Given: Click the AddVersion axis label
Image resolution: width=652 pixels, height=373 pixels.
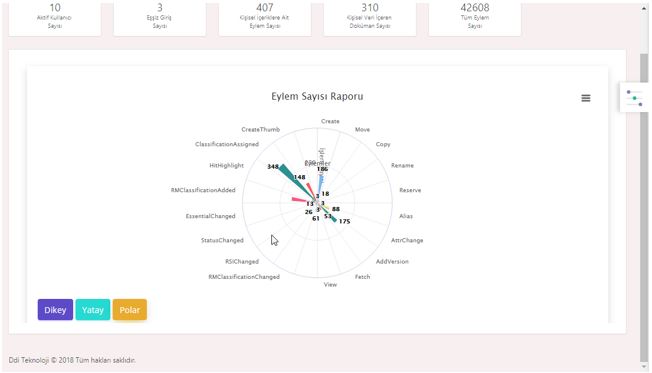Looking at the screenshot, I should click(x=392, y=262).
